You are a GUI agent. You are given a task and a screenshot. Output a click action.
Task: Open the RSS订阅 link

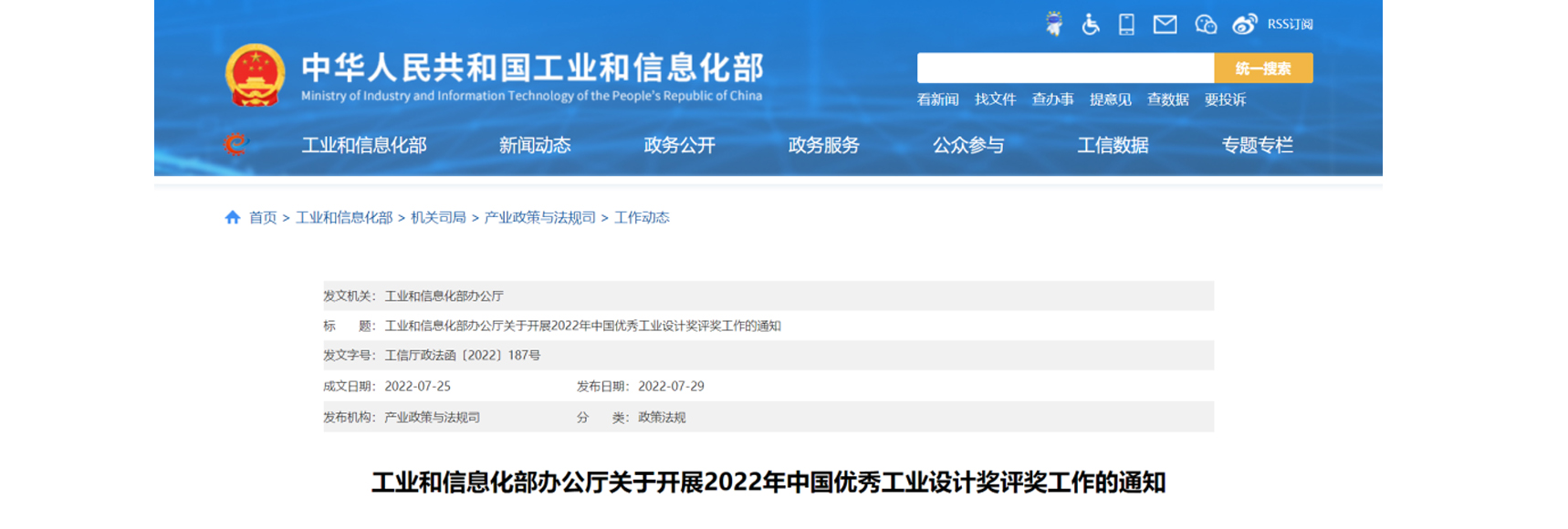1290,25
